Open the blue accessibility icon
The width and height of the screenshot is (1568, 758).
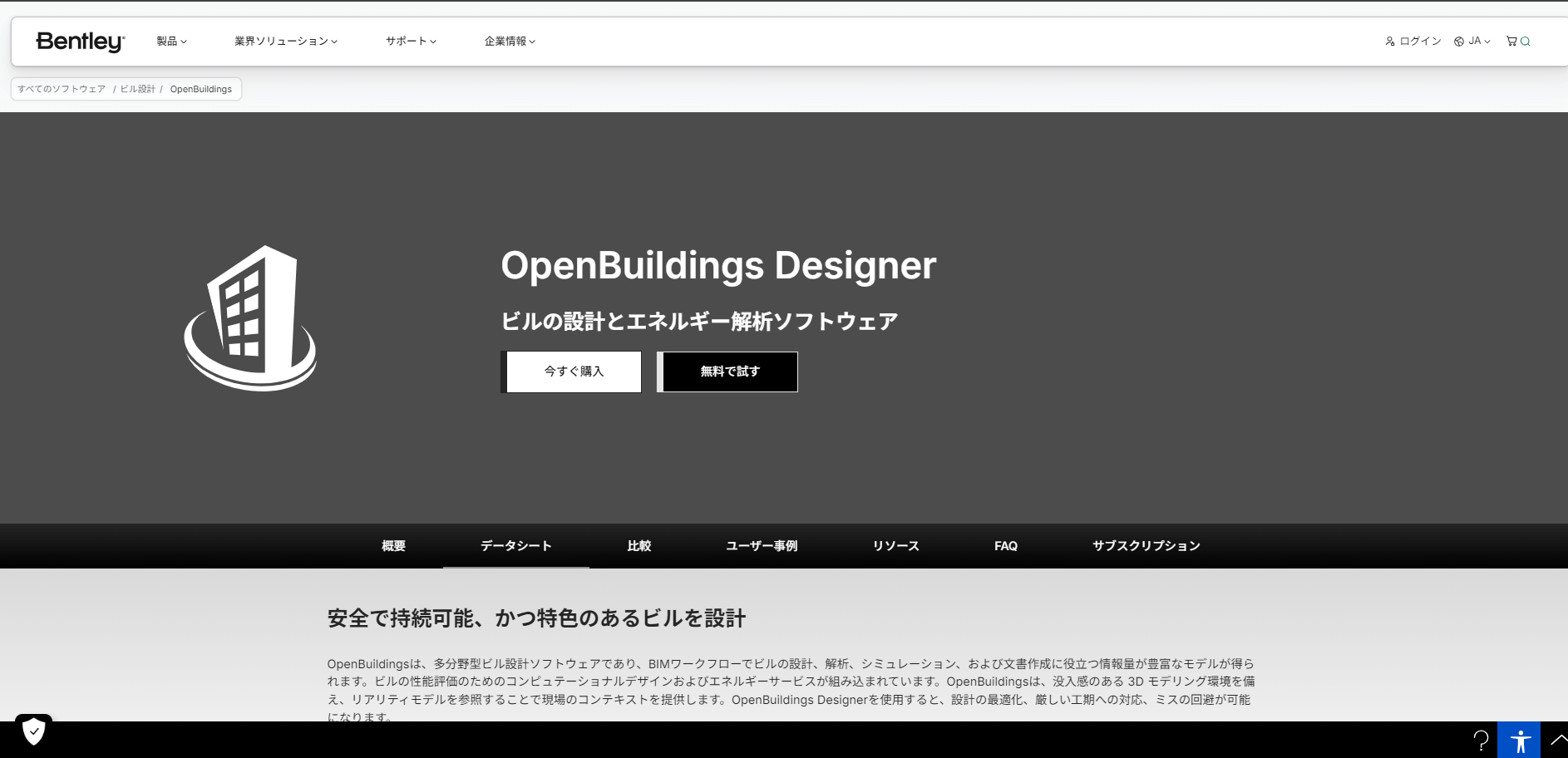pos(1519,740)
